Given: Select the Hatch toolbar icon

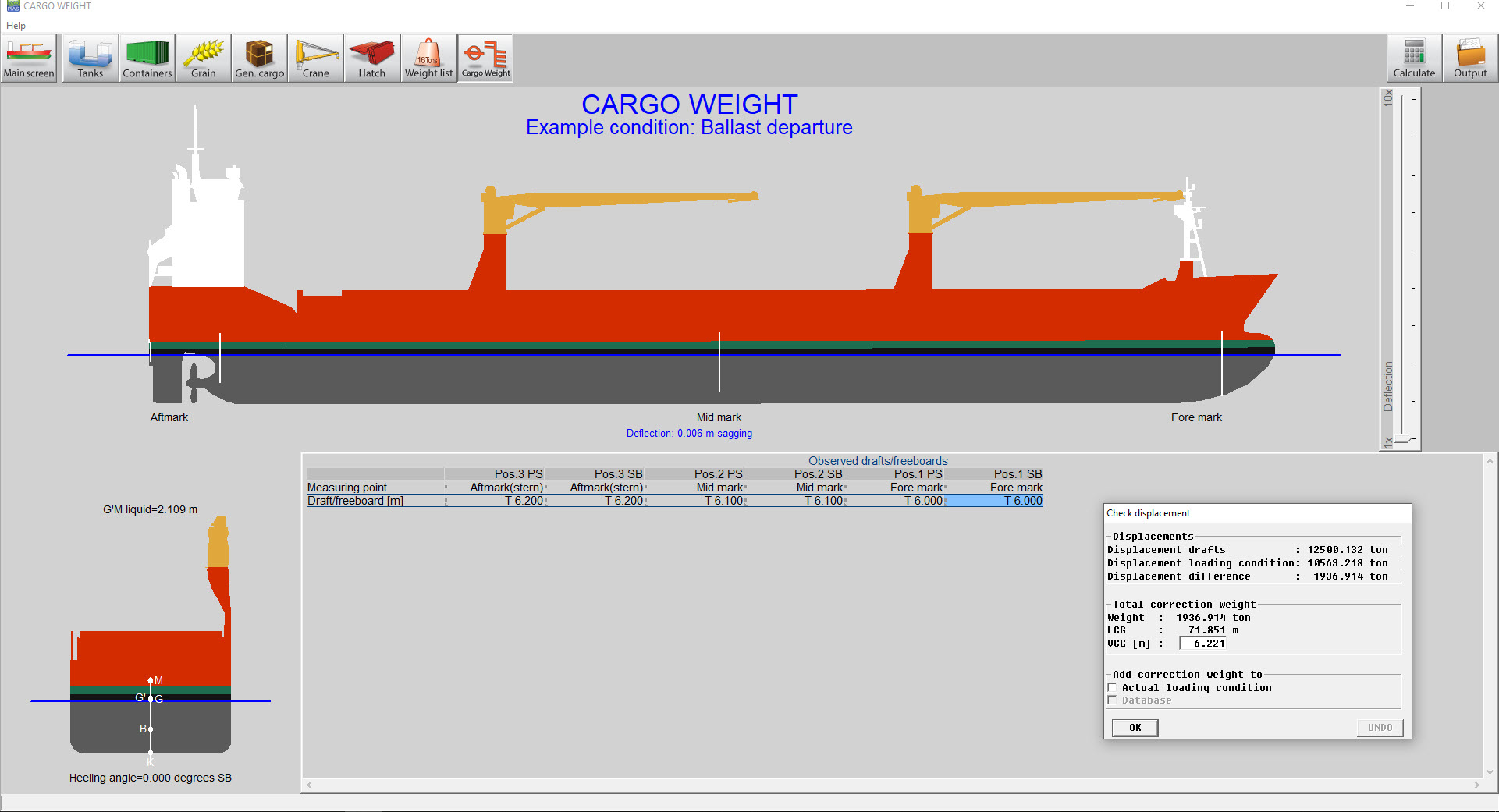Looking at the screenshot, I should pos(371,59).
